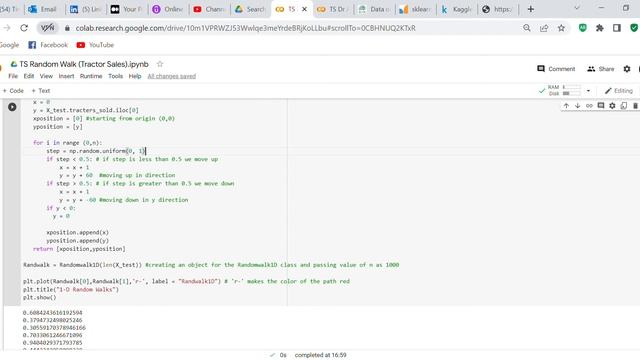Run the code cell with play button

(12, 107)
